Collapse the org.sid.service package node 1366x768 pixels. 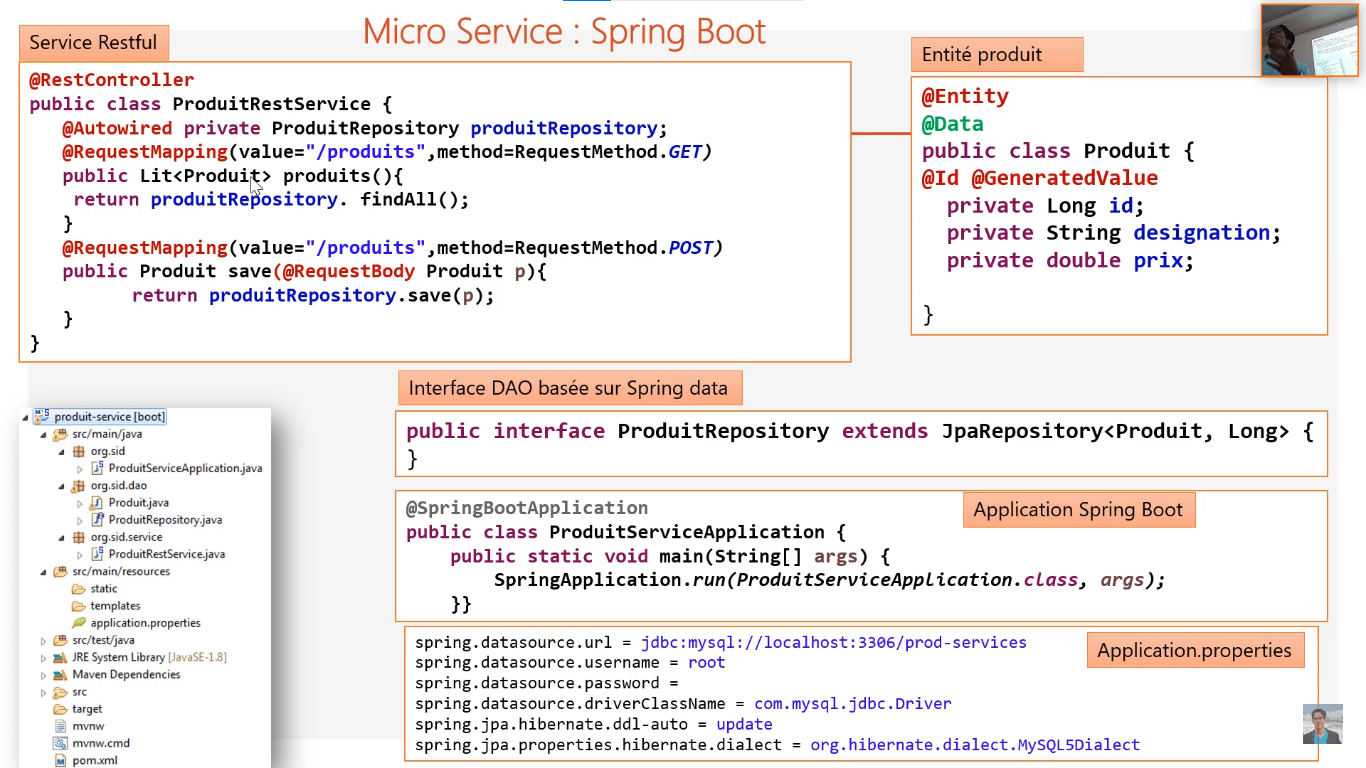tap(61, 537)
